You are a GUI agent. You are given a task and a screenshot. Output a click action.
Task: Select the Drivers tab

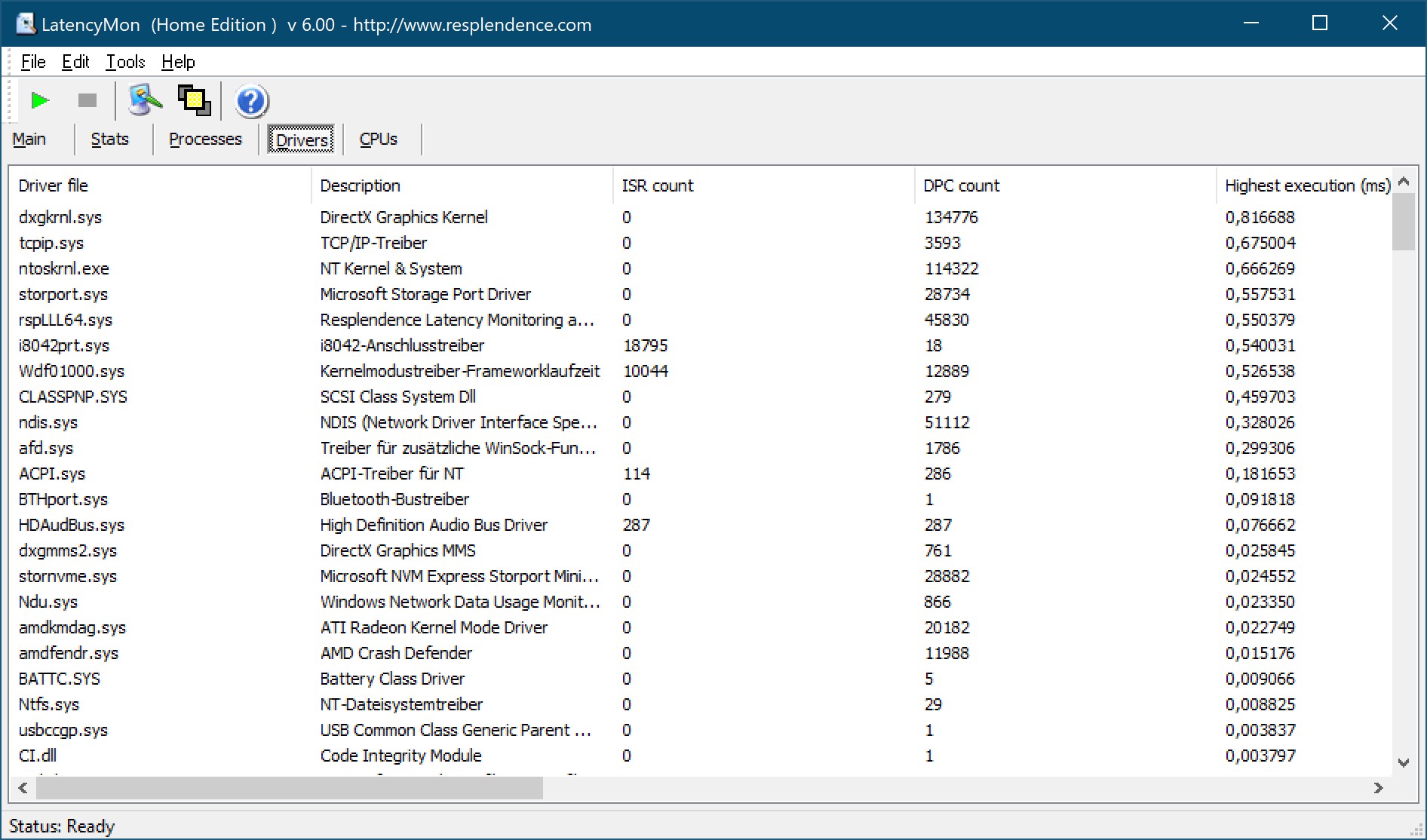click(x=301, y=140)
